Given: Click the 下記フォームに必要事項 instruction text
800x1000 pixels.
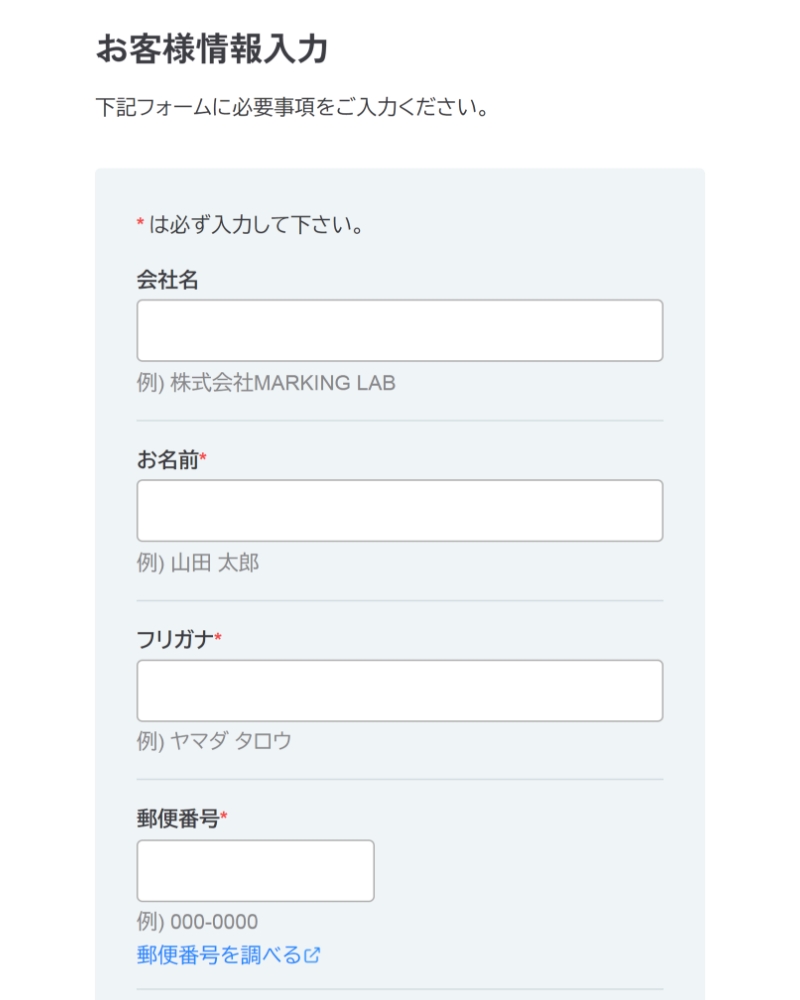Looking at the screenshot, I should point(292,106).
